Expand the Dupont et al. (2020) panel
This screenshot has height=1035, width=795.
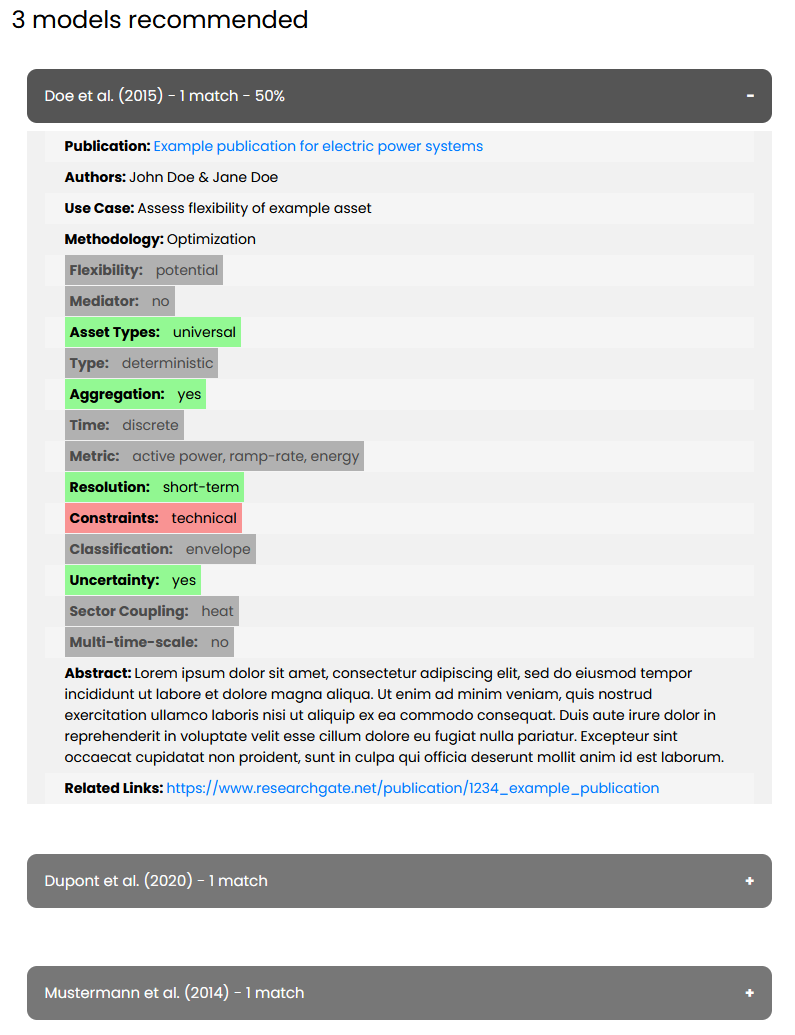point(398,881)
